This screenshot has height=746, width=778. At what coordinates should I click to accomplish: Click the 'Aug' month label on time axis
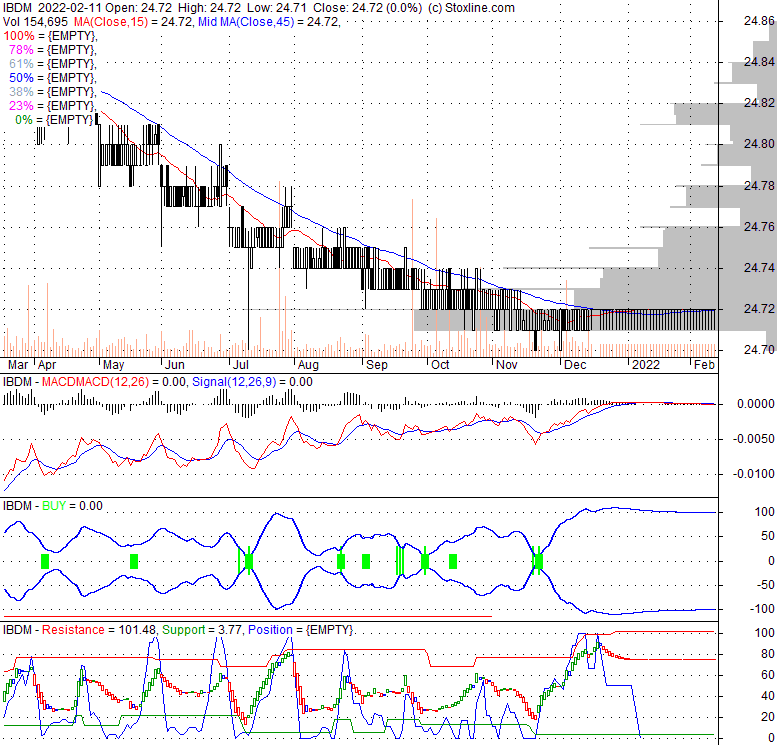click(308, 365)
